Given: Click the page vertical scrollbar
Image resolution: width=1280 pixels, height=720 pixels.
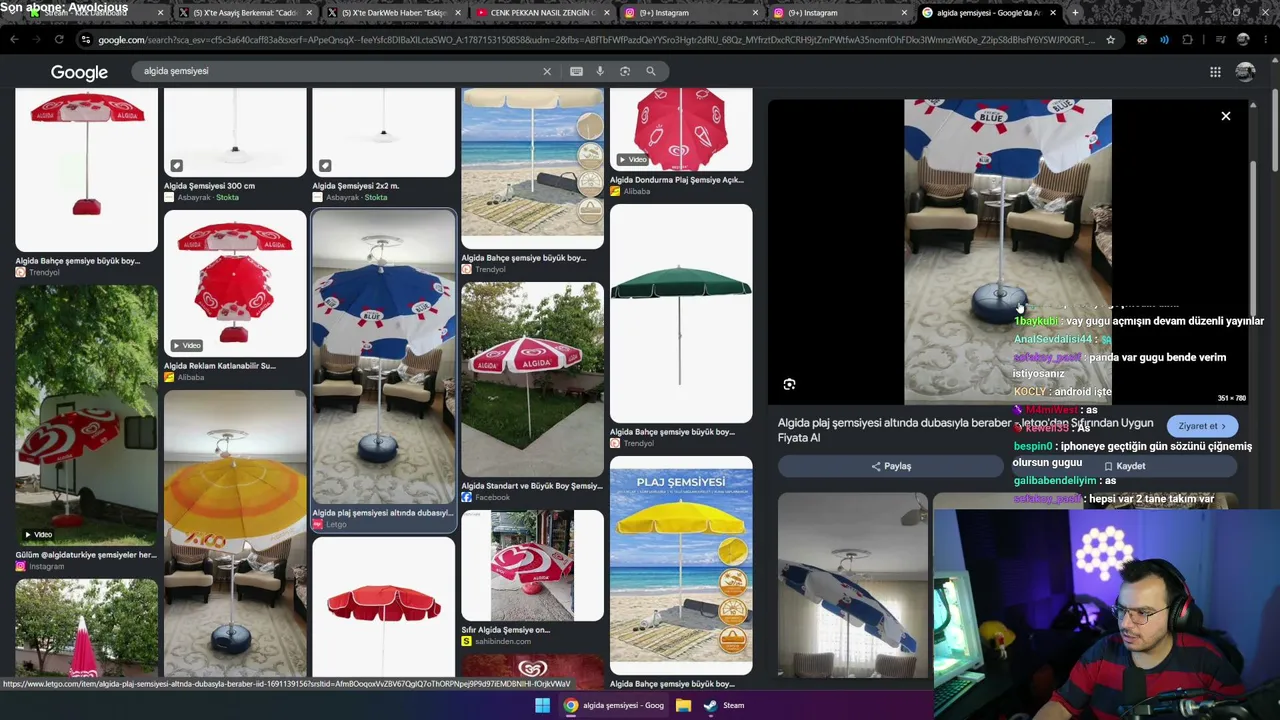Looking at the screenshot, I should (x=1274, y=130).
